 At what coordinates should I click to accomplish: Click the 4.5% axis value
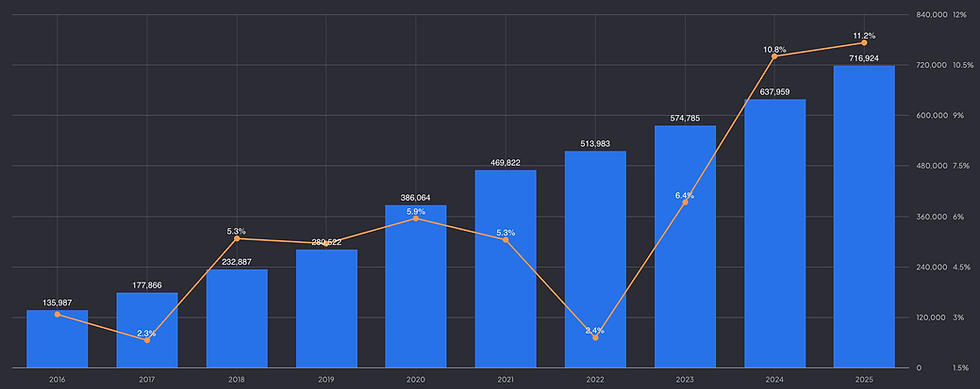click(x=961, y=267)
